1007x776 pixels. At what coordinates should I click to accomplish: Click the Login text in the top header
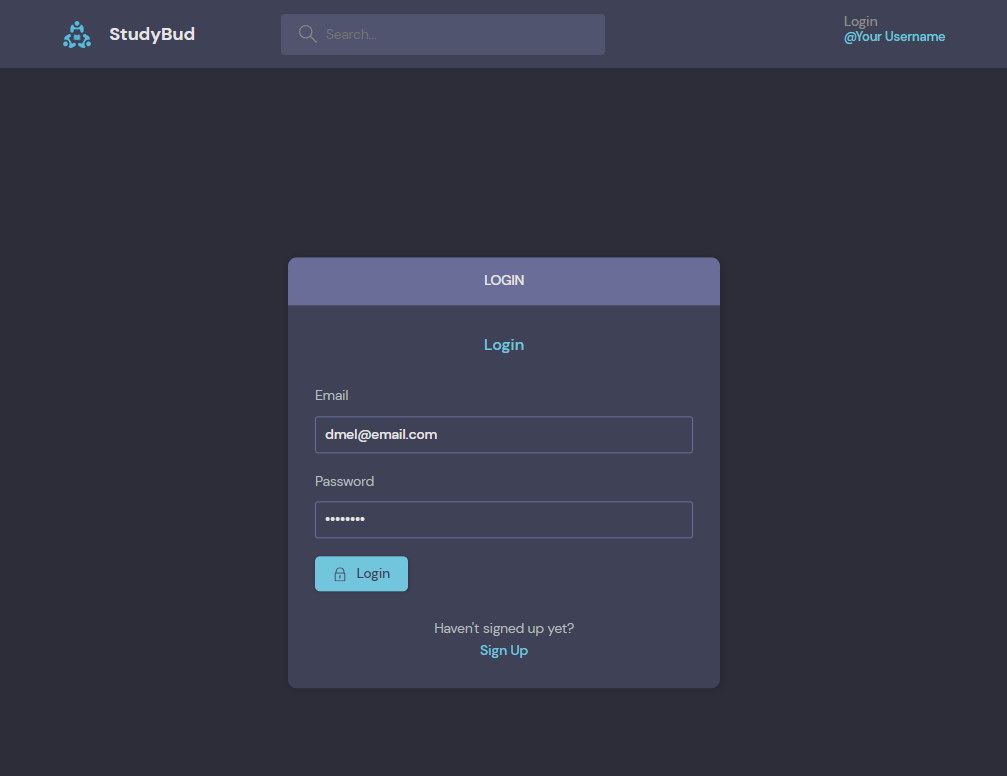(861, 21)
